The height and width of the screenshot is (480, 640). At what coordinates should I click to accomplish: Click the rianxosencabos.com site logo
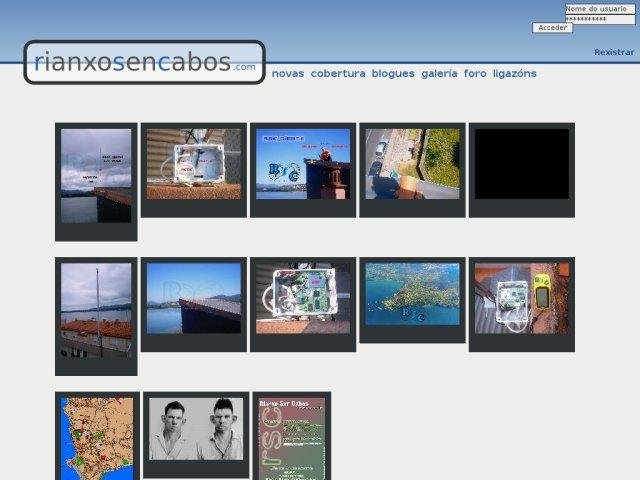(144, 62)
